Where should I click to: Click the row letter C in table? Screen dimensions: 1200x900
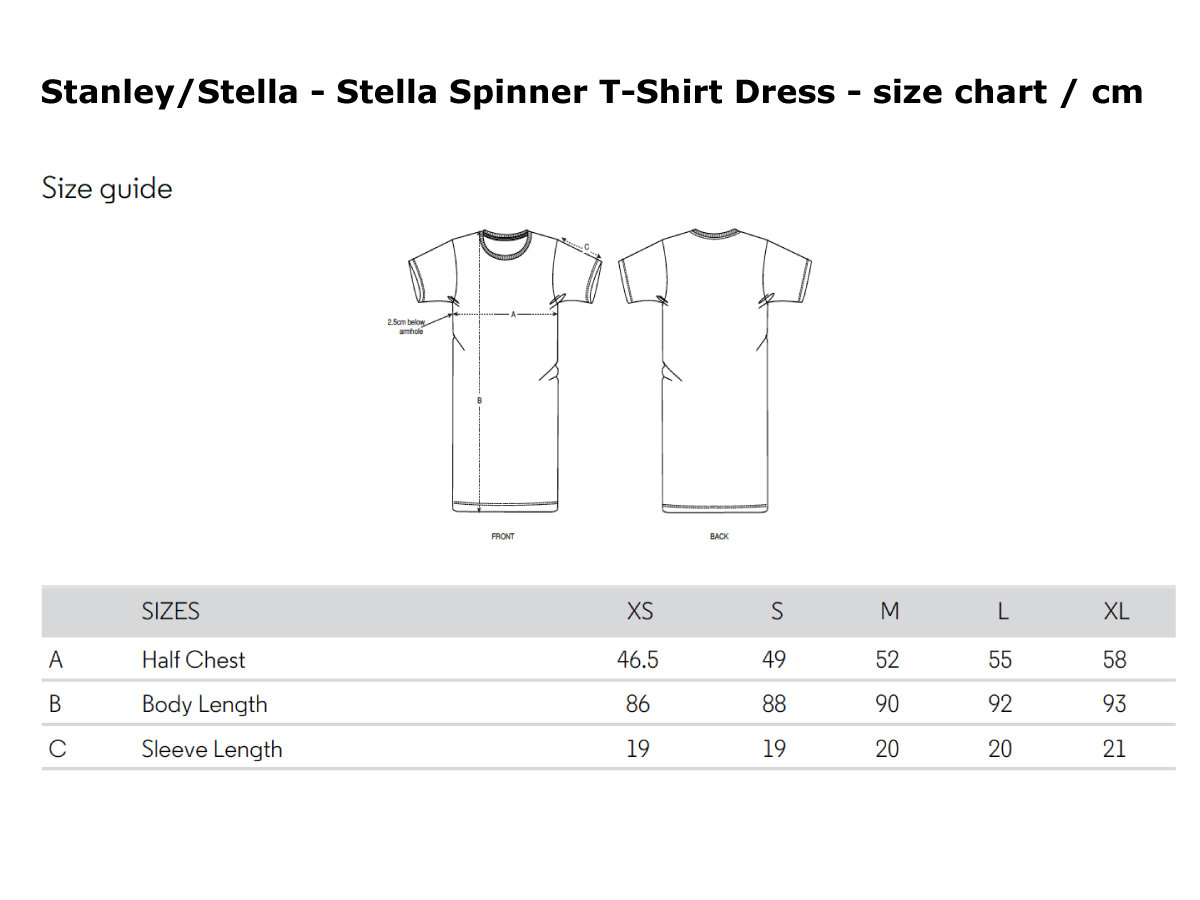[x=57, y=749]
